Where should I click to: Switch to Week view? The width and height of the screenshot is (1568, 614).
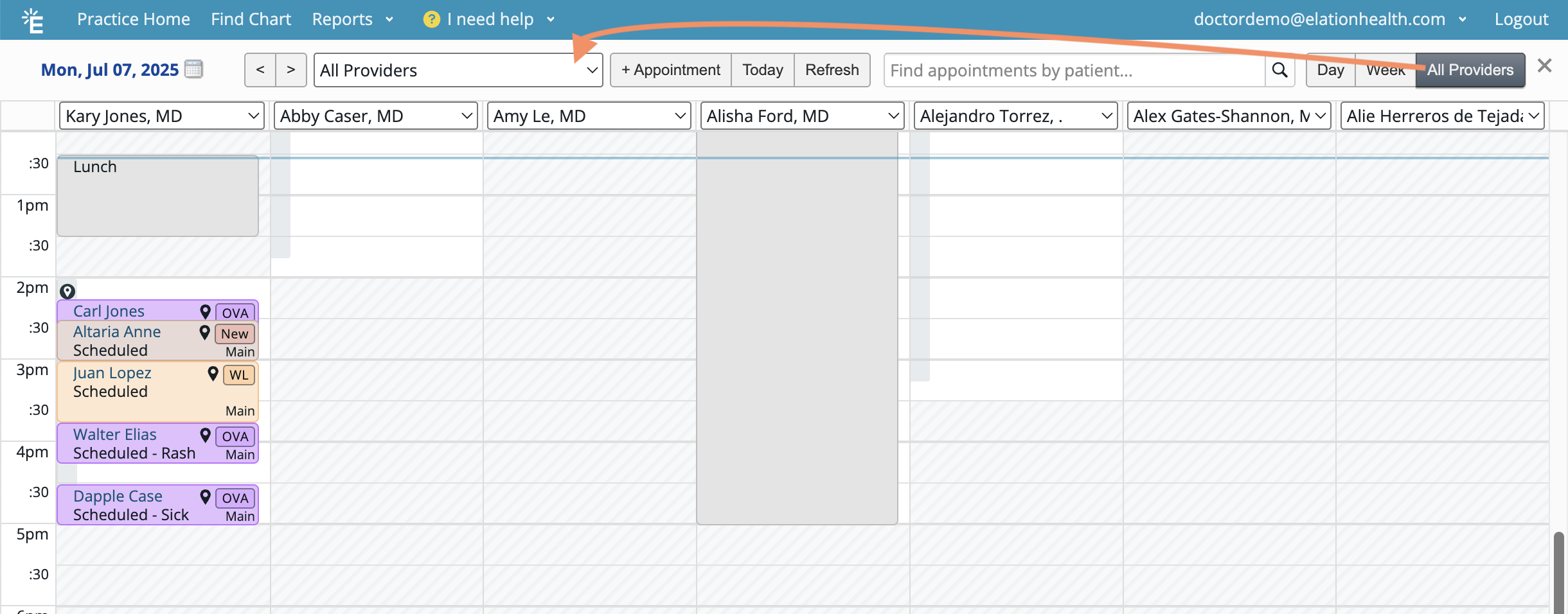coord(1385,70)
